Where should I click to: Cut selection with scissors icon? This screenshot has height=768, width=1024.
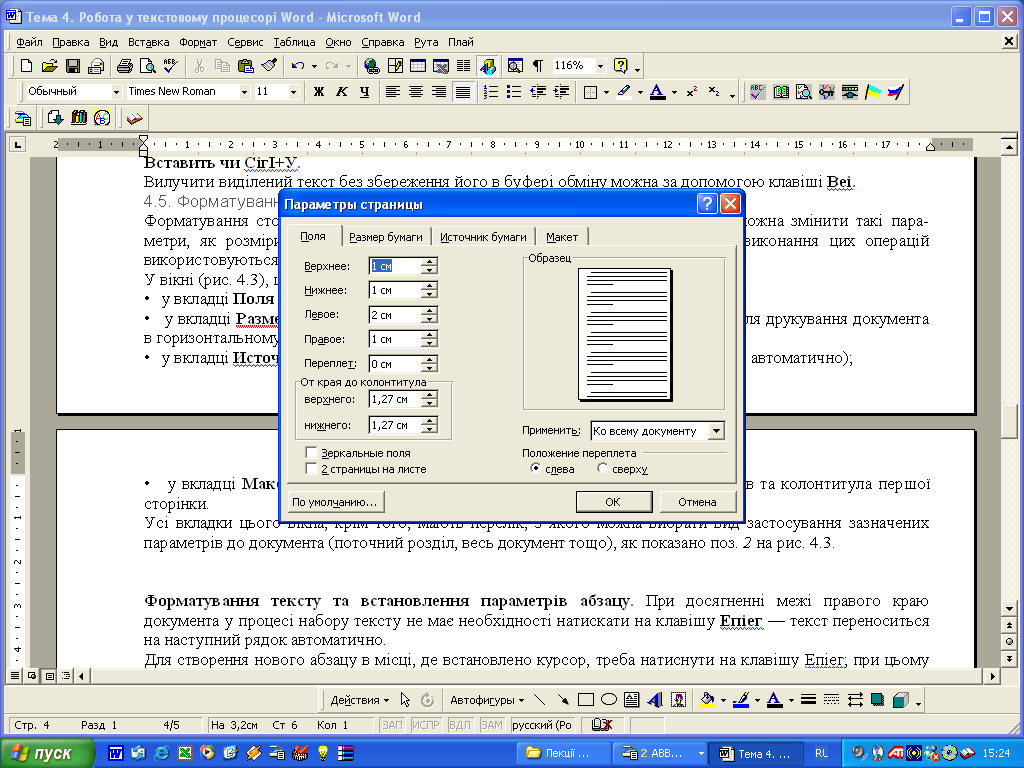[199, 66]
